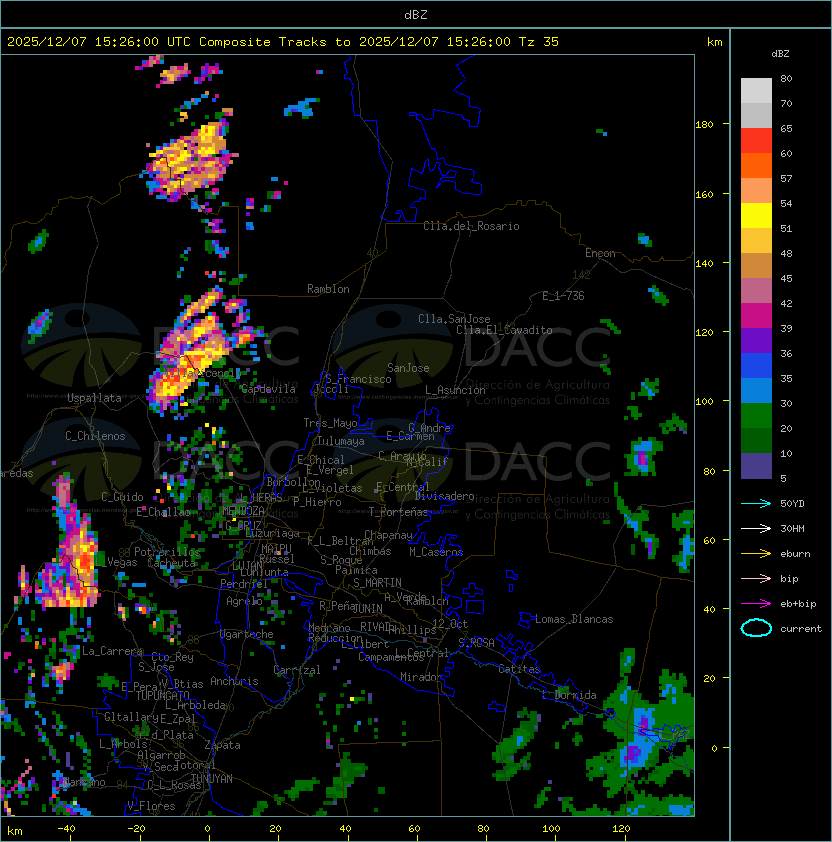Click the Clla.SanJose place label
This screenshot has height=842, width=832.
(x=454, y=319)
